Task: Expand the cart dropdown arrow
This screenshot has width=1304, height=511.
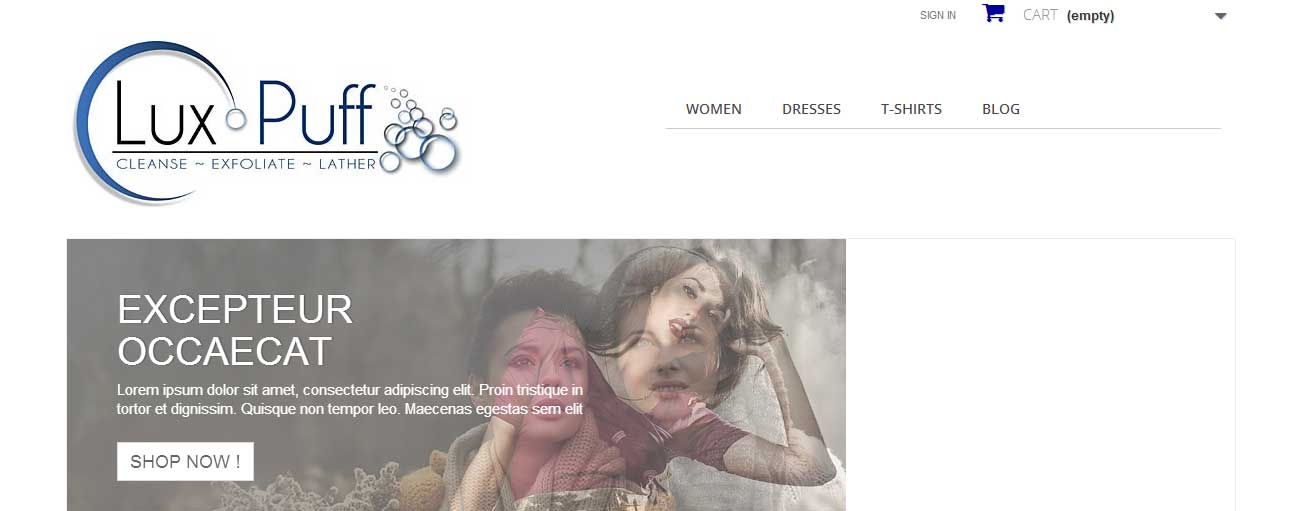Action: click(1220, 16)
